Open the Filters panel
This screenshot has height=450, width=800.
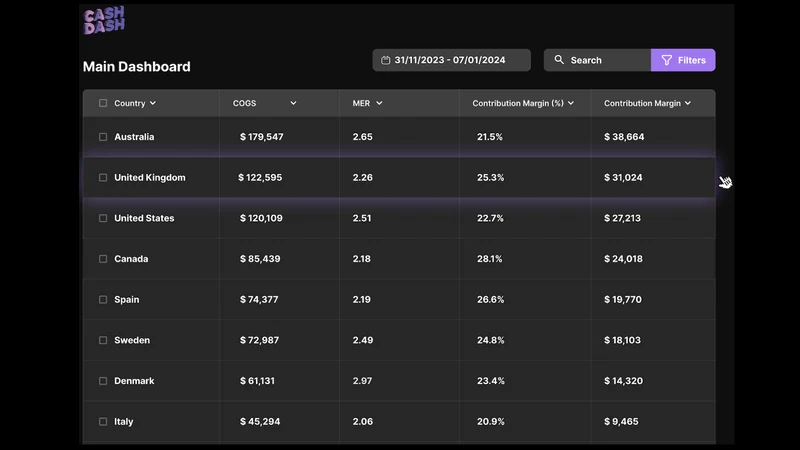click(683, 60)
